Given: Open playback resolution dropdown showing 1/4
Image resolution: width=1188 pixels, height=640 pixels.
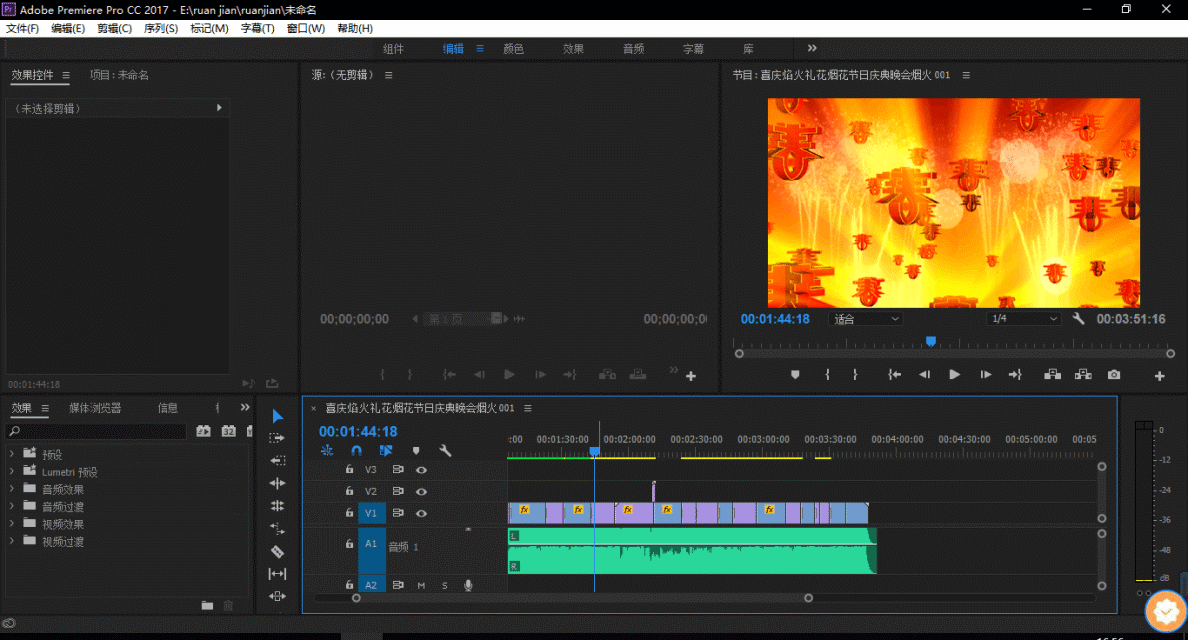Looking at the screenshot, I should coord(1024,319).
